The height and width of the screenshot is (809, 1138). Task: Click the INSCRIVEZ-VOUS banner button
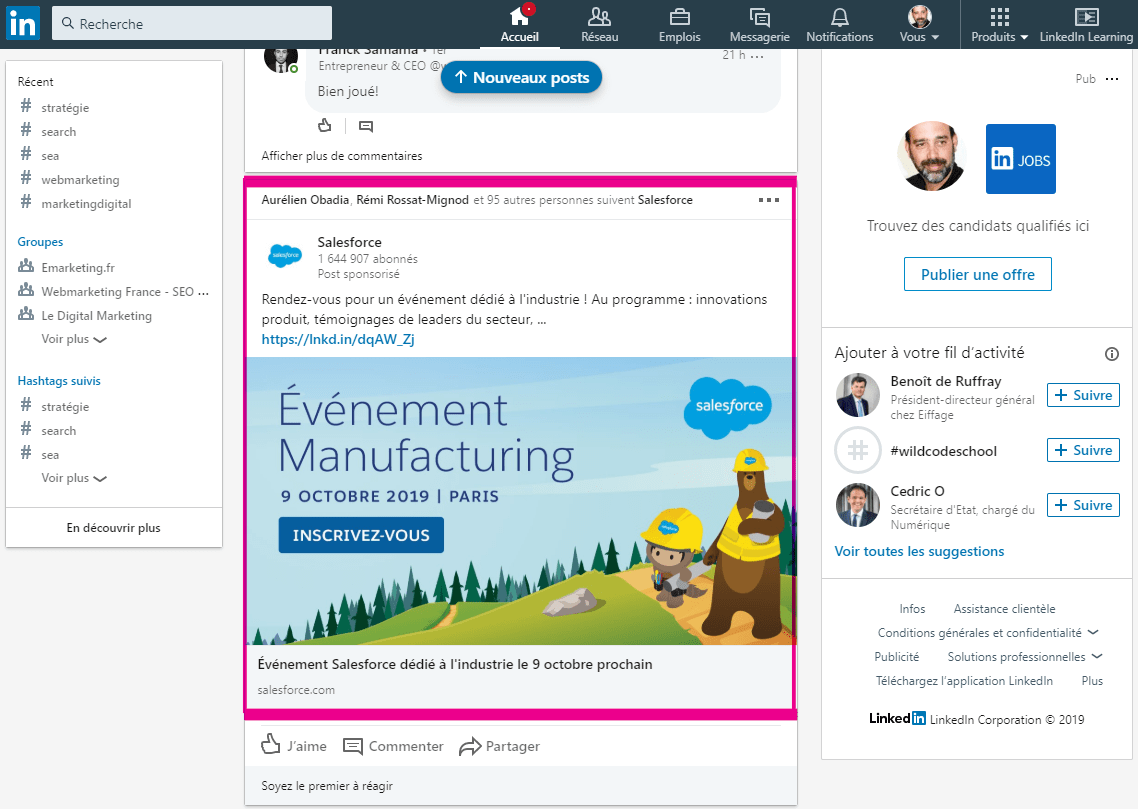tap(361, 535)
